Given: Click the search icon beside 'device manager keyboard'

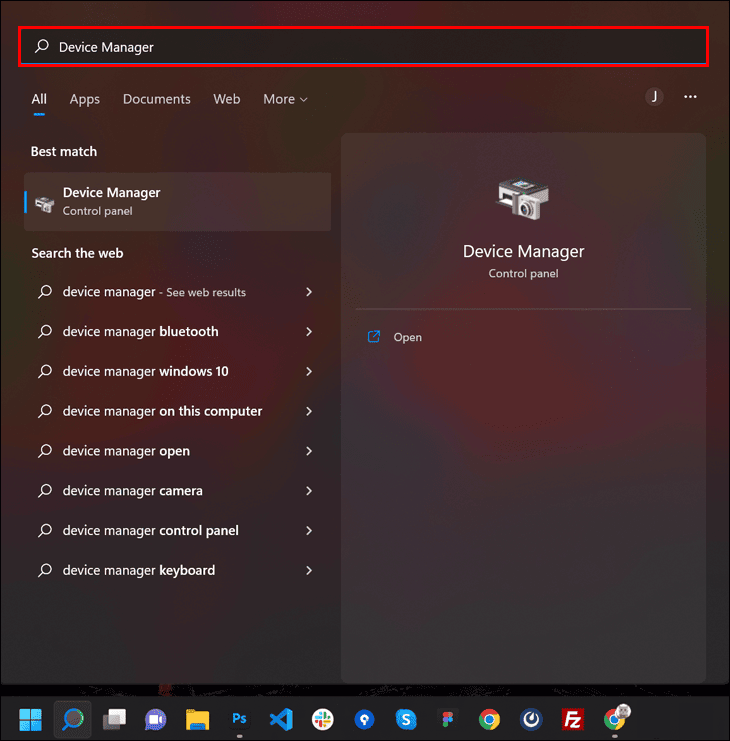Looking at the screenshot, I should click(45, 570).
